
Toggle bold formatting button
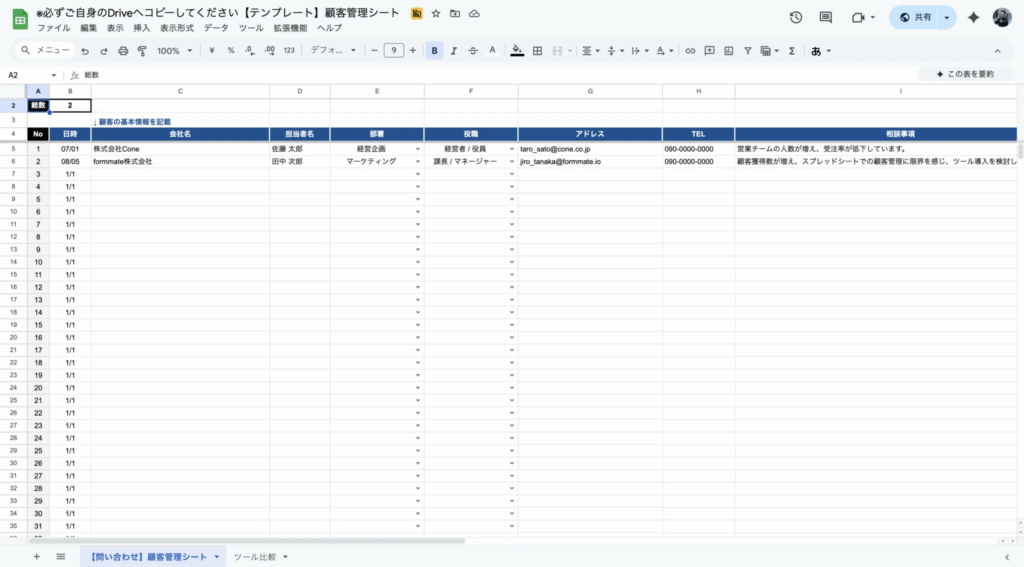(434, 50)
